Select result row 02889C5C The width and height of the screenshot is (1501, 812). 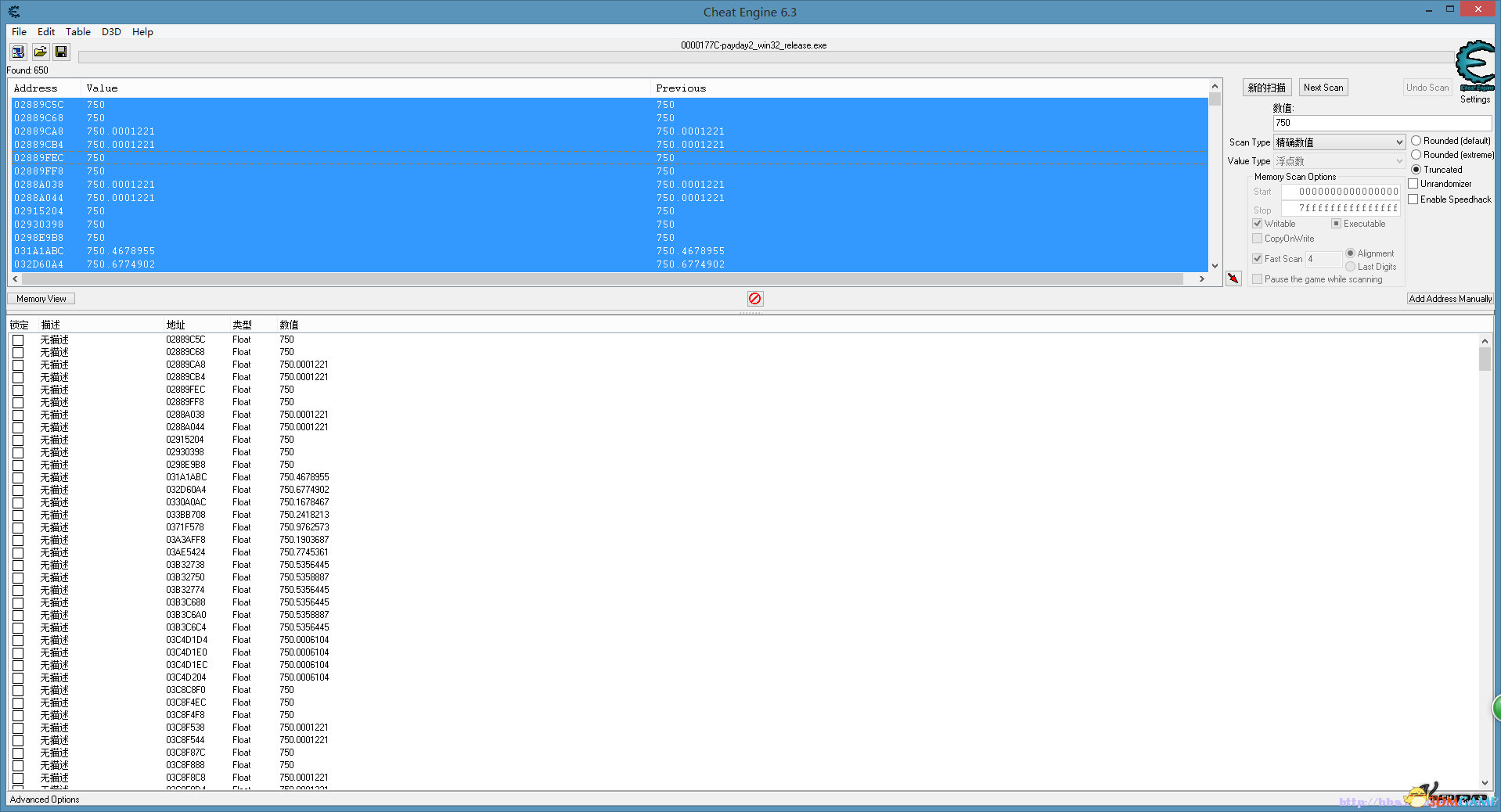tap(609, 105)
